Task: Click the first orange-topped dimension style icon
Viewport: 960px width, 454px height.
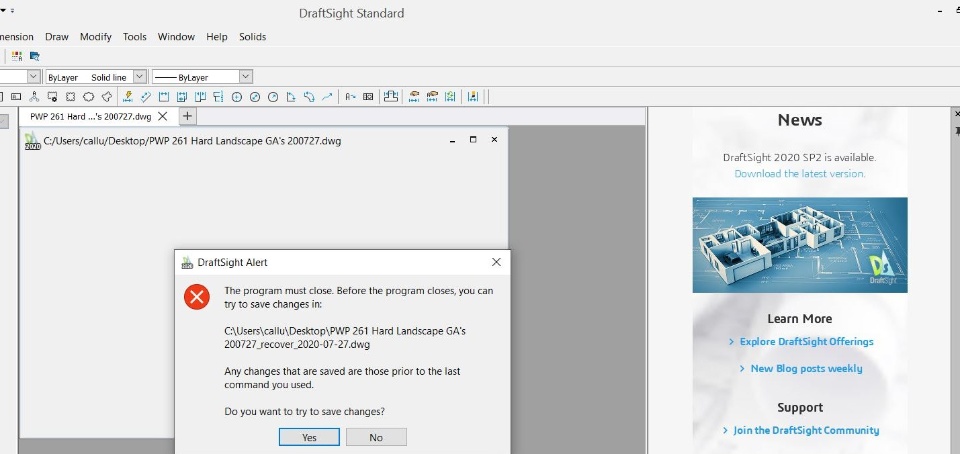Action: [414, 97]
